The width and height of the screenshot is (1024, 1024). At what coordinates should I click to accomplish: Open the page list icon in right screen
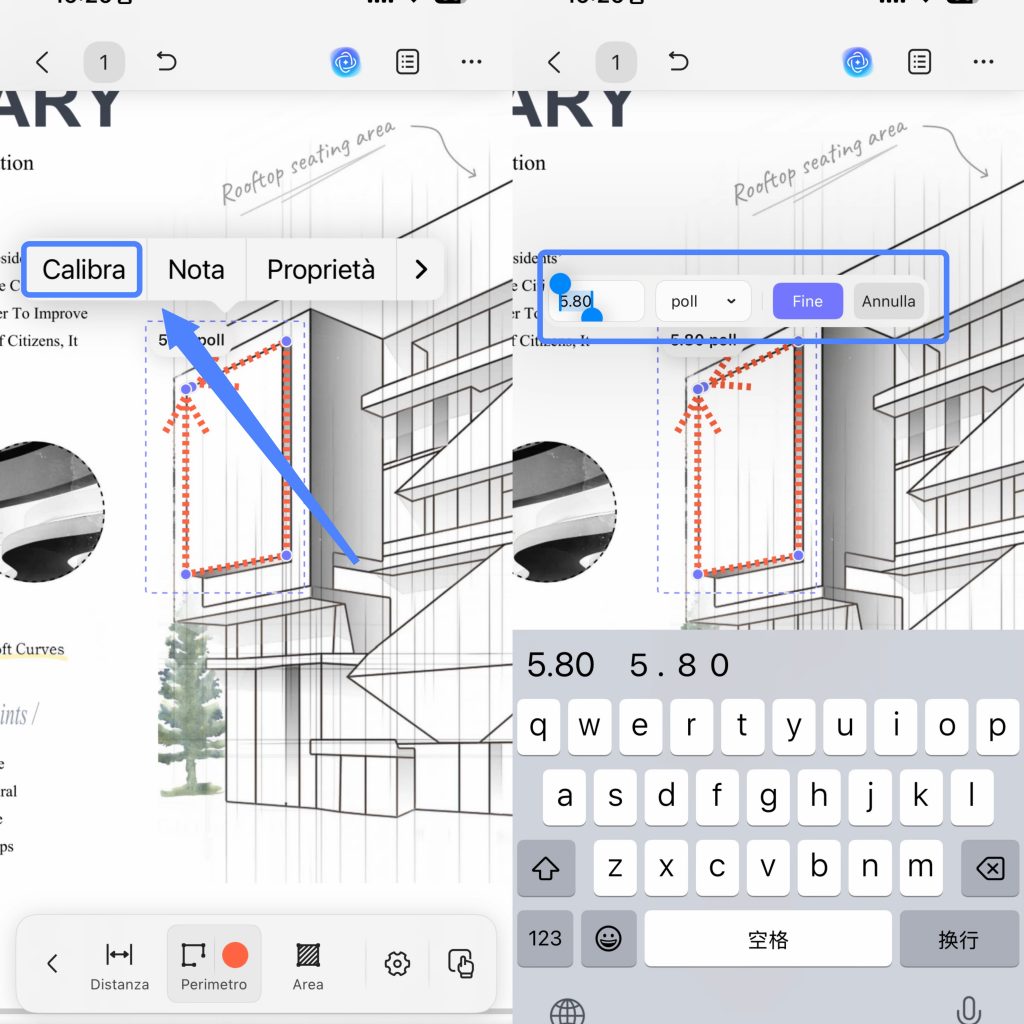click(x=920, y=62)
